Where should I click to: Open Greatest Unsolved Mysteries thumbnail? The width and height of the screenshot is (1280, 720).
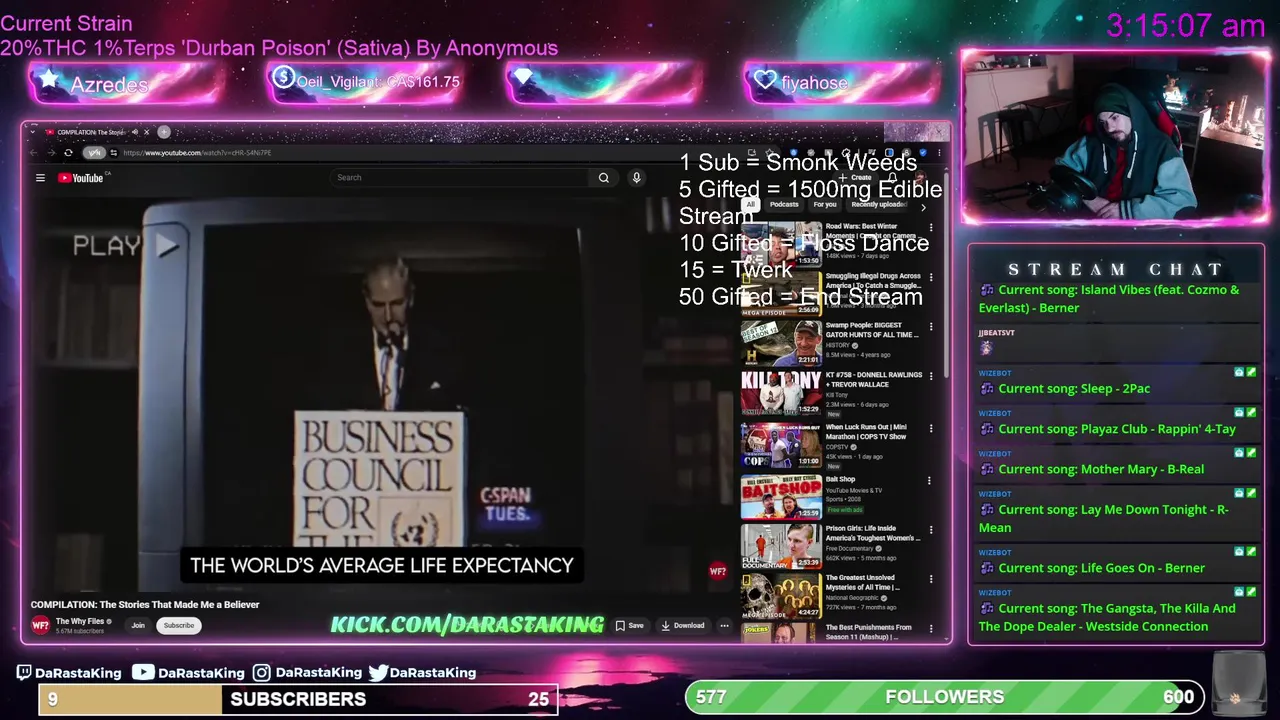pyautogui.click(x=781, y=596)
